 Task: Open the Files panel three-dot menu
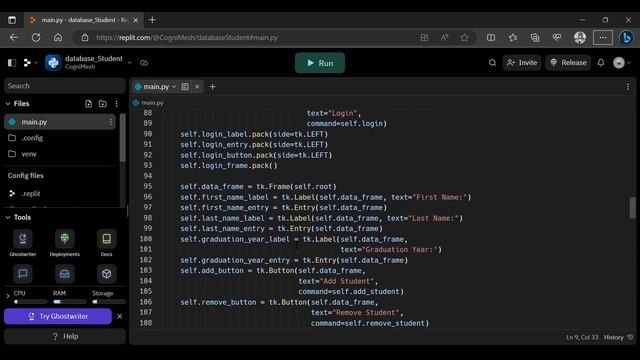coord(117,104)
